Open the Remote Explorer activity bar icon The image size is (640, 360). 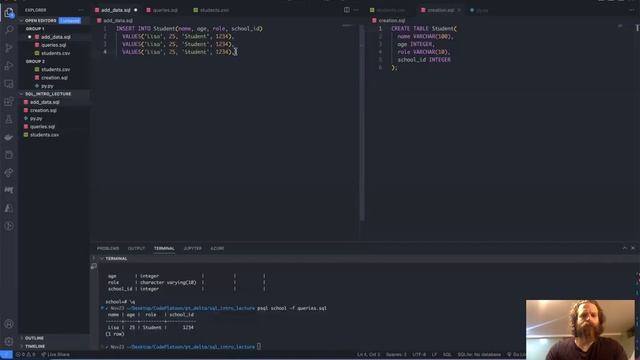click(9, 84)
